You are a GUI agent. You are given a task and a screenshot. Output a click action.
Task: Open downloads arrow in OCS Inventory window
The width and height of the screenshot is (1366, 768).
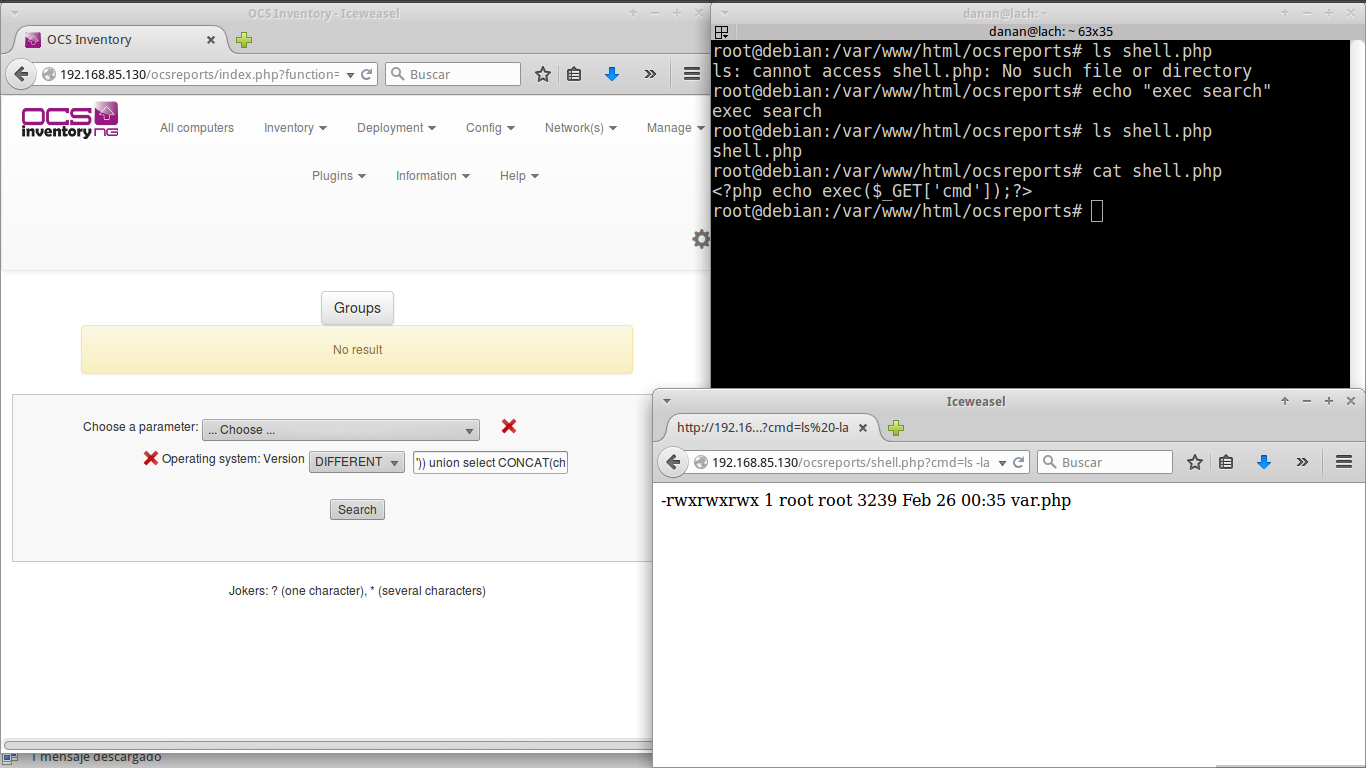coord(612,74)
